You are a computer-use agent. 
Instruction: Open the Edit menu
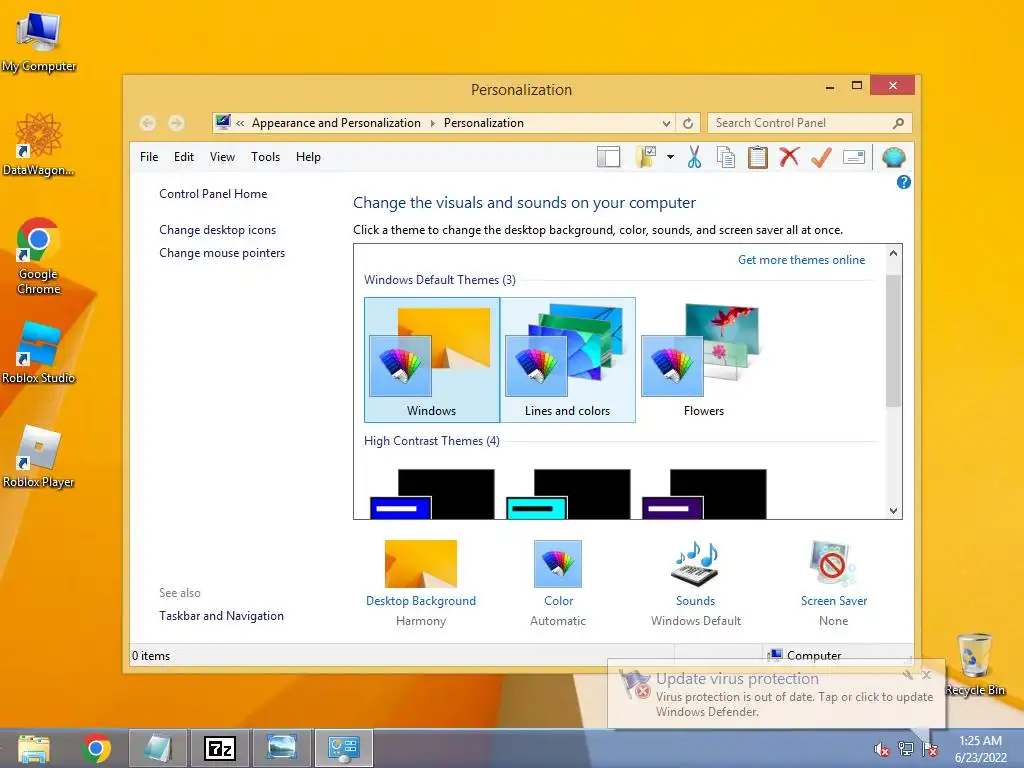pos(184,157)
